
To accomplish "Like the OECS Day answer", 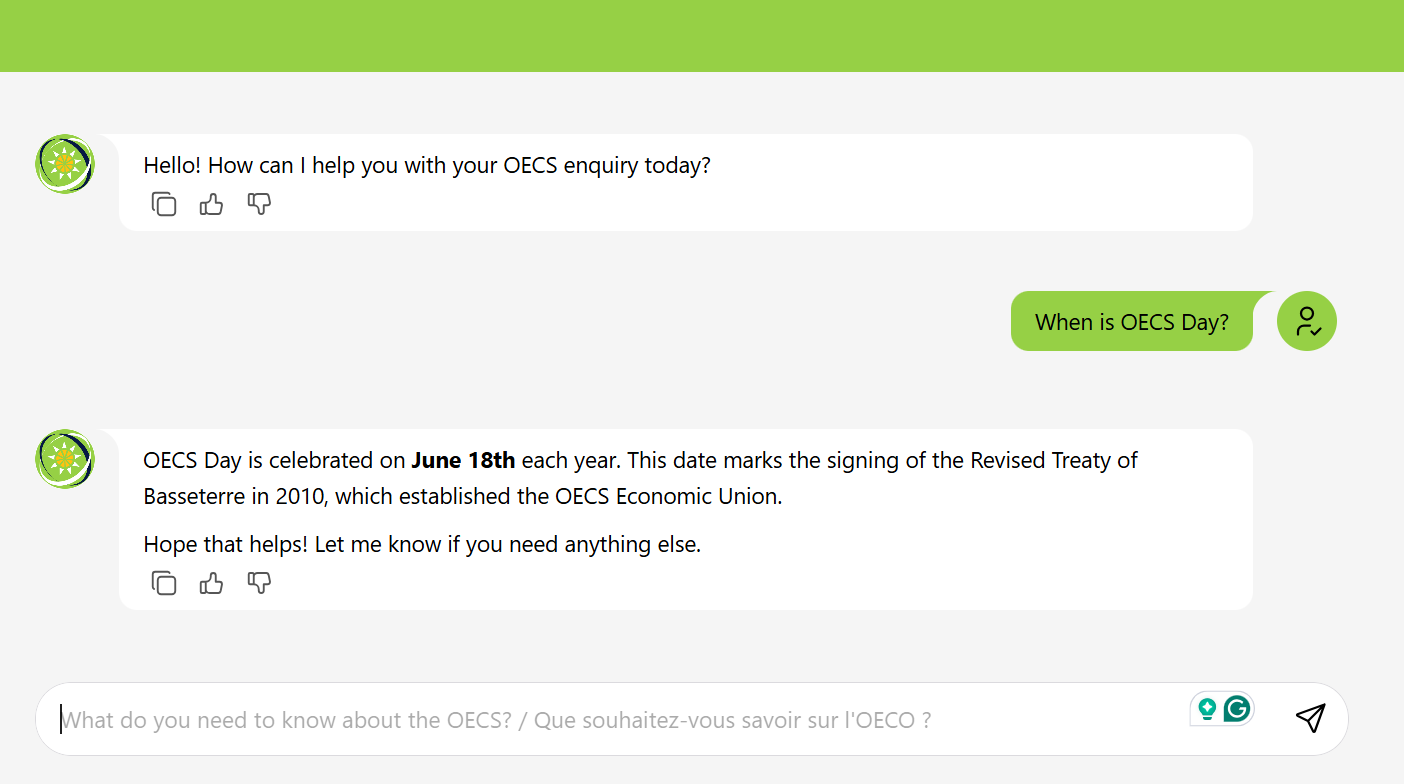I will [211, 583].
